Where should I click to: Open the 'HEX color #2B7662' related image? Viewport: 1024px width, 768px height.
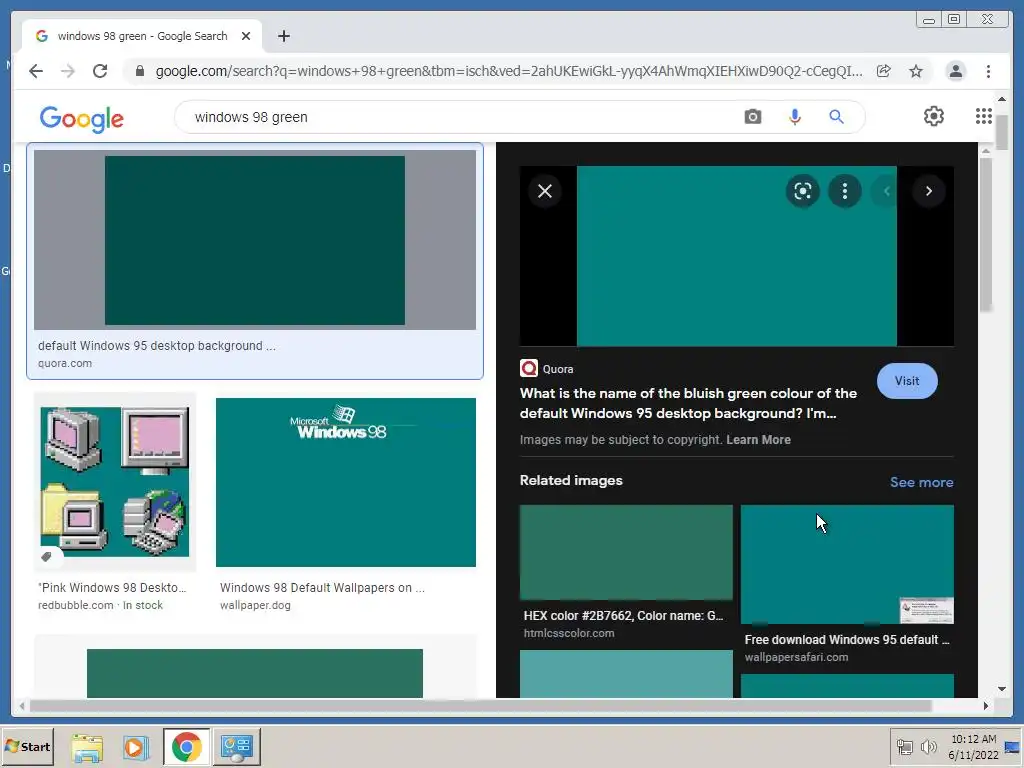[626, 552]
